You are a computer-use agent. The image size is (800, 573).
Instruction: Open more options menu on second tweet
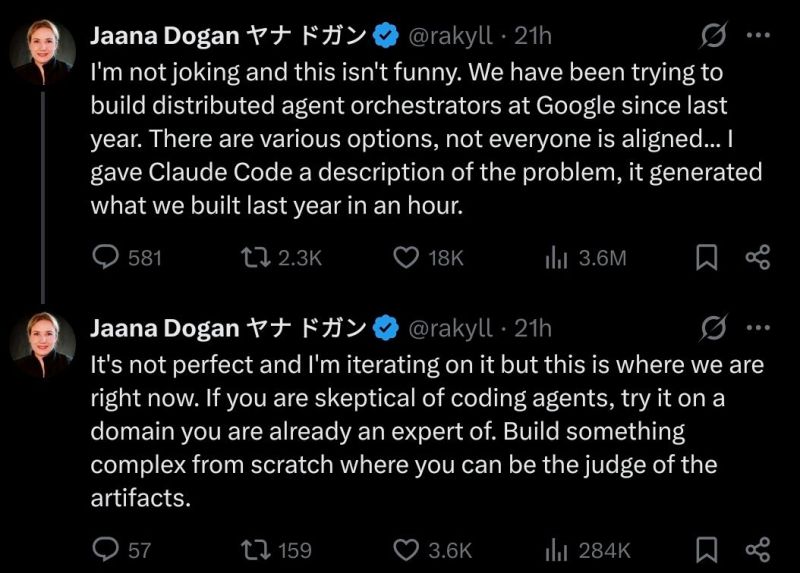click(759, 328)
